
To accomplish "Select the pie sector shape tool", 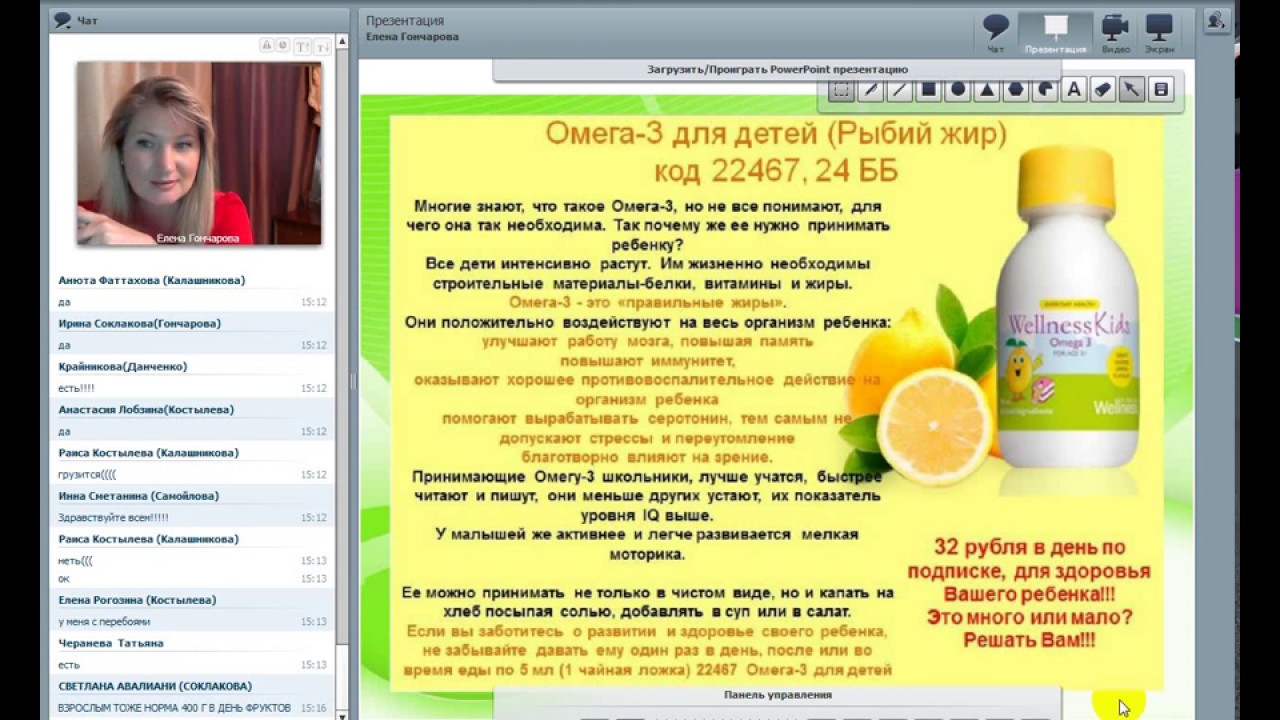I will click(x=1044, y=90).
